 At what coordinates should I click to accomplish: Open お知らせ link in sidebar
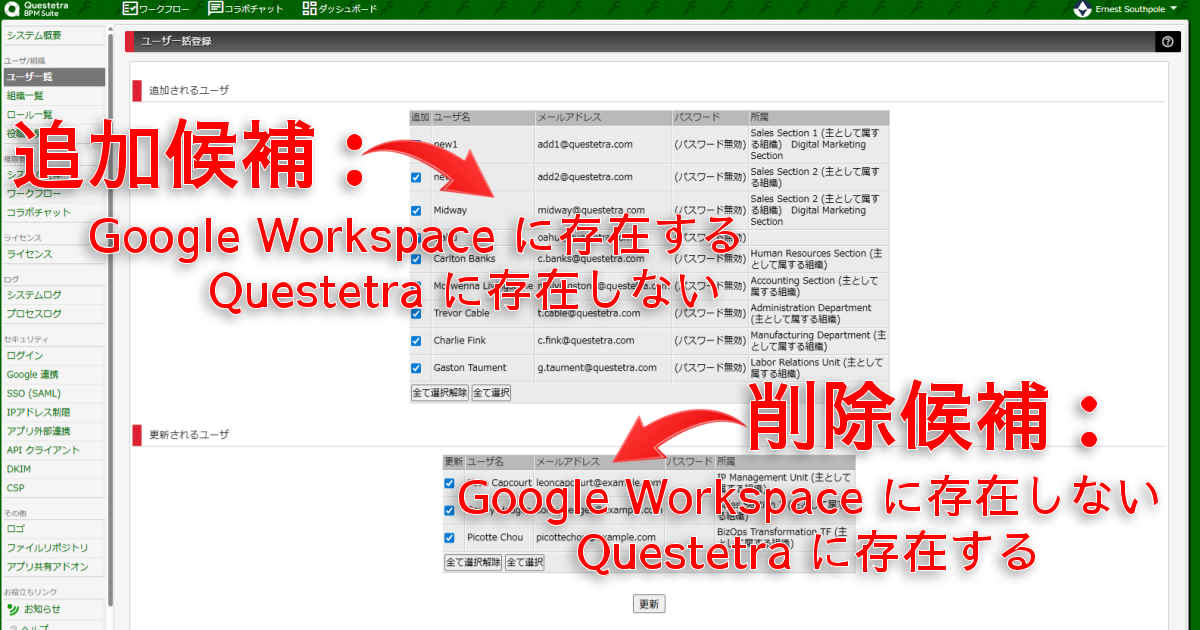[42, 609]
